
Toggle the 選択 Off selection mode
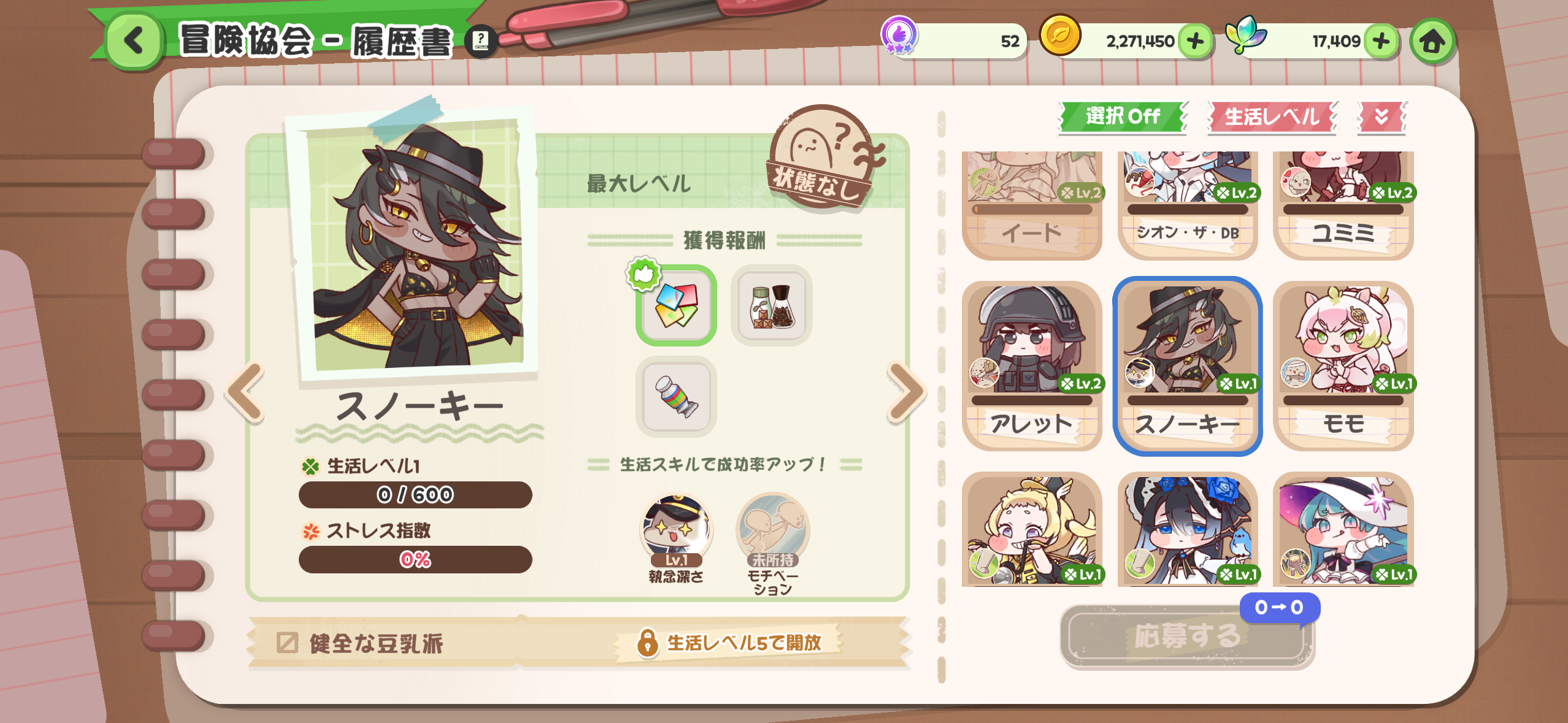pos(1123,117)
